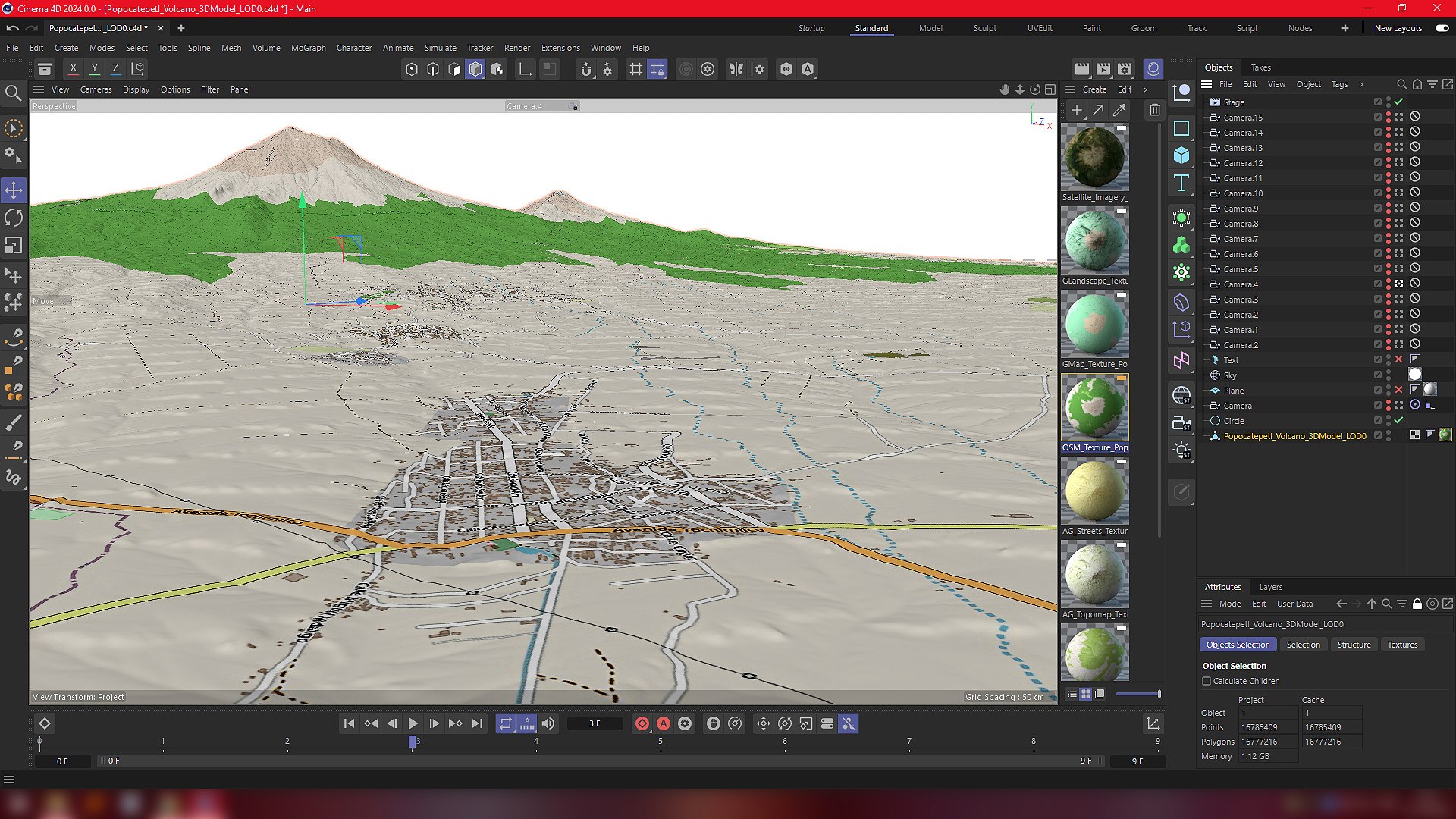Open the status bar hamburger menu
Viewport: 1456px width, 819px height.
pyautogui.click(x=9, y=780)
